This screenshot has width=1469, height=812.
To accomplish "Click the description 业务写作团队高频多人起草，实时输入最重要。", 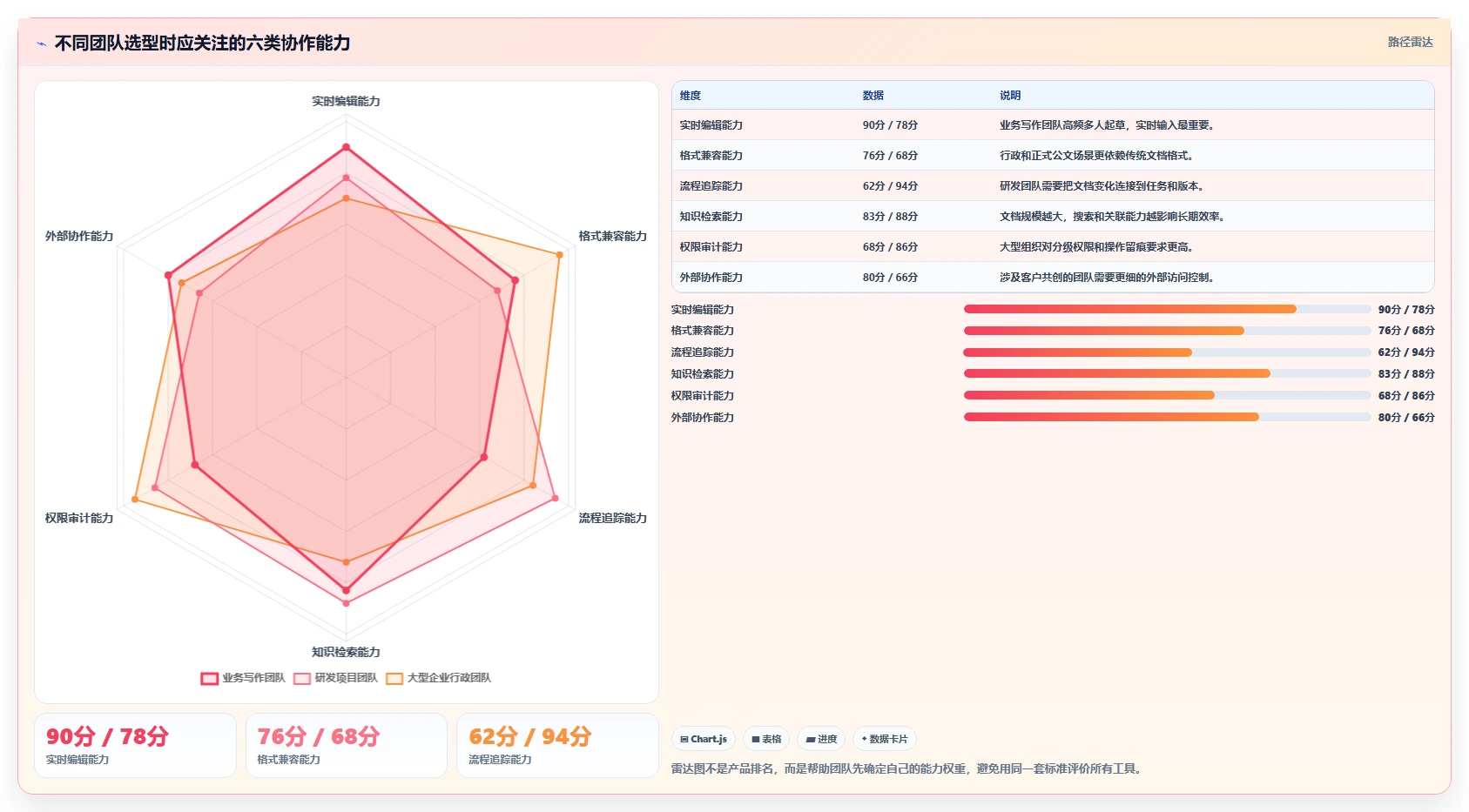I will click(1107, 125).
